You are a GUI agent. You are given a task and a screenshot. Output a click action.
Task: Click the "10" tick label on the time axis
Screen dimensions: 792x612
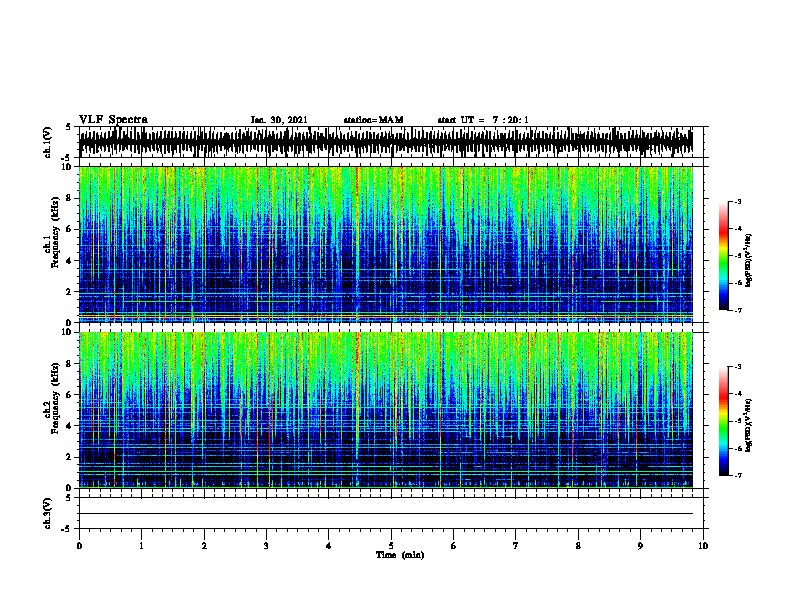[703, 546]
